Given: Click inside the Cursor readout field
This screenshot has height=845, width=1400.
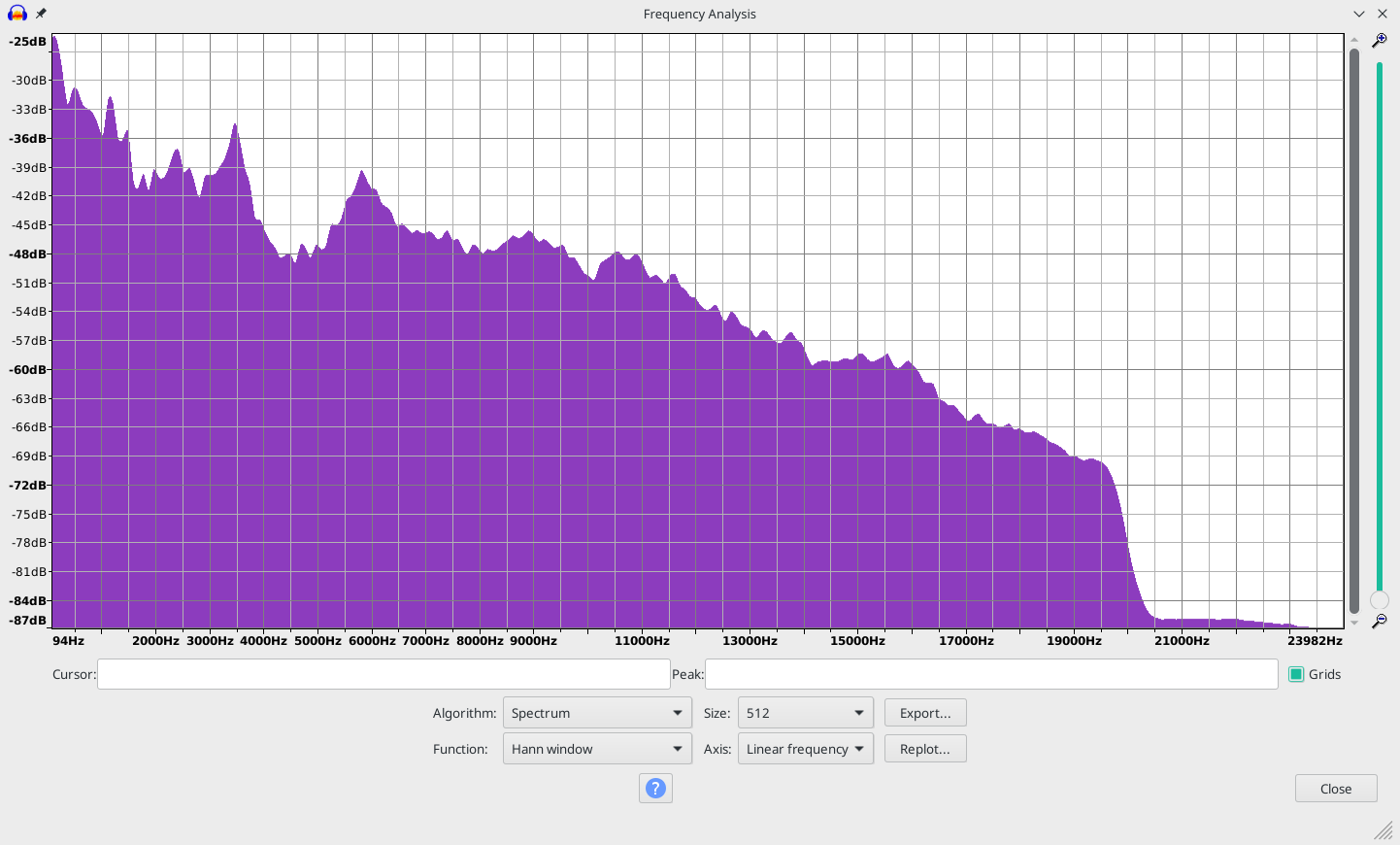Looking at the screenshot, I should tap(383, 674).
